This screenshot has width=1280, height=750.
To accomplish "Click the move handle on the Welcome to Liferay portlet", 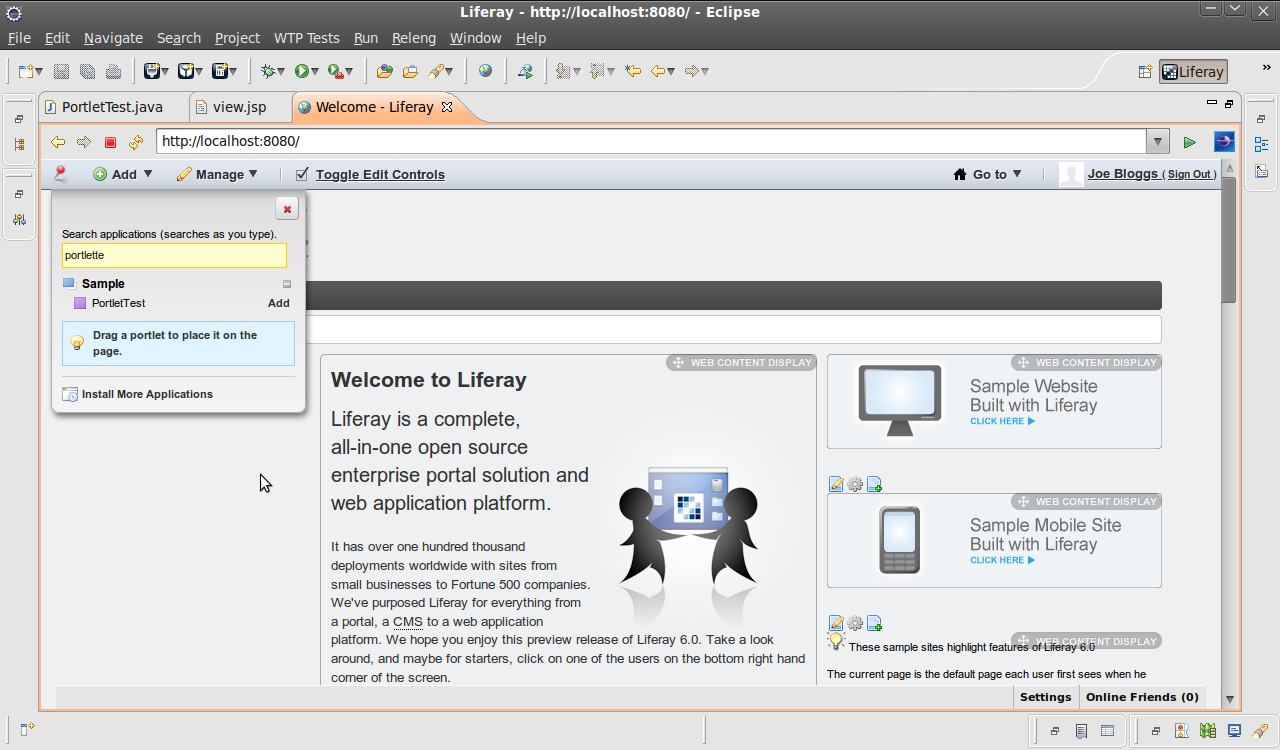I will 677,363.
